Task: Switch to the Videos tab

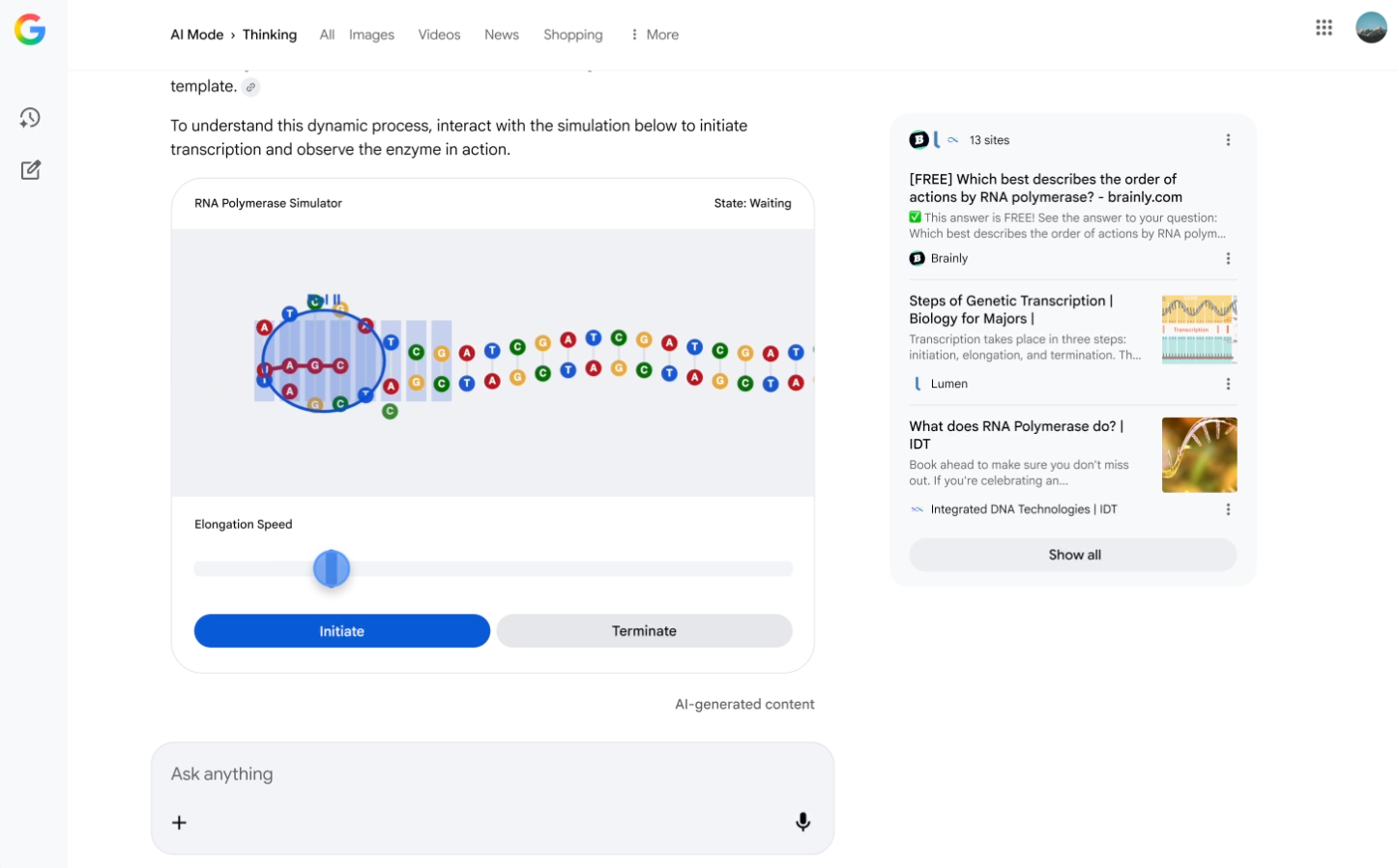Action: (439, 35)
